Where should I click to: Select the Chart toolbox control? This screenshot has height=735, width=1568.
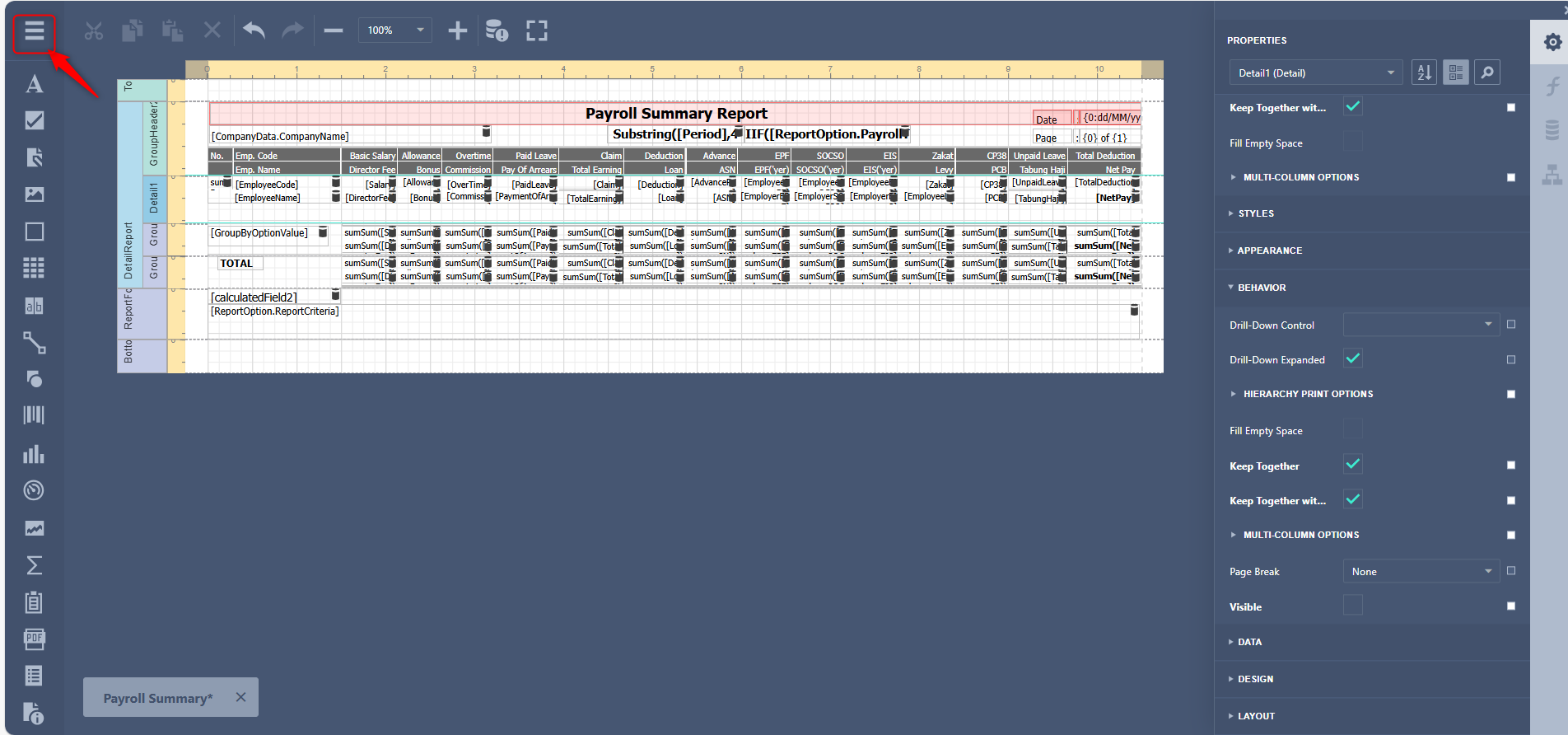pyautogui.click(x=34, y=454)
